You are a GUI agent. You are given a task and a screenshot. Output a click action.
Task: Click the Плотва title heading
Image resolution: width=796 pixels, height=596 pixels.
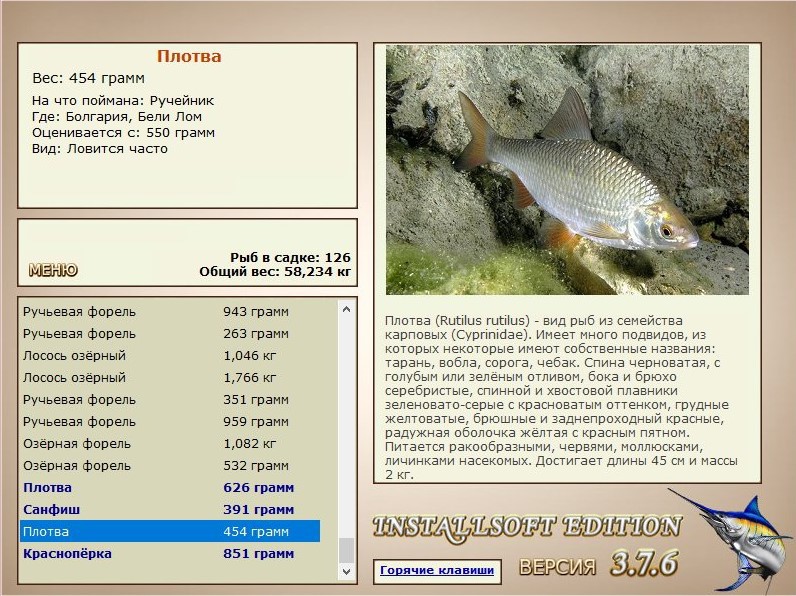click(189, 56)
